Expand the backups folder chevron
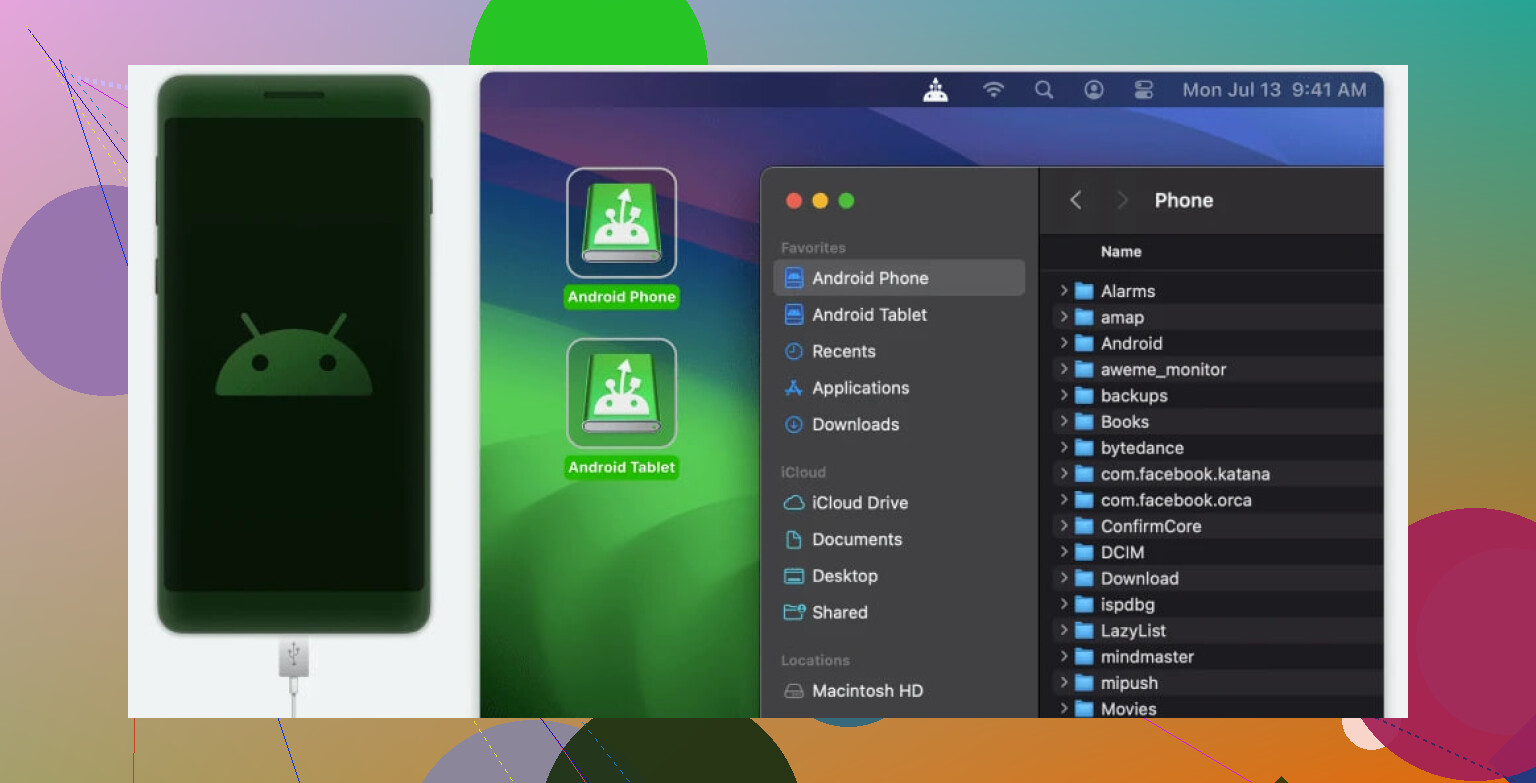The height and width of the screenshot is (783, 1536). [x=1064, y=395]
